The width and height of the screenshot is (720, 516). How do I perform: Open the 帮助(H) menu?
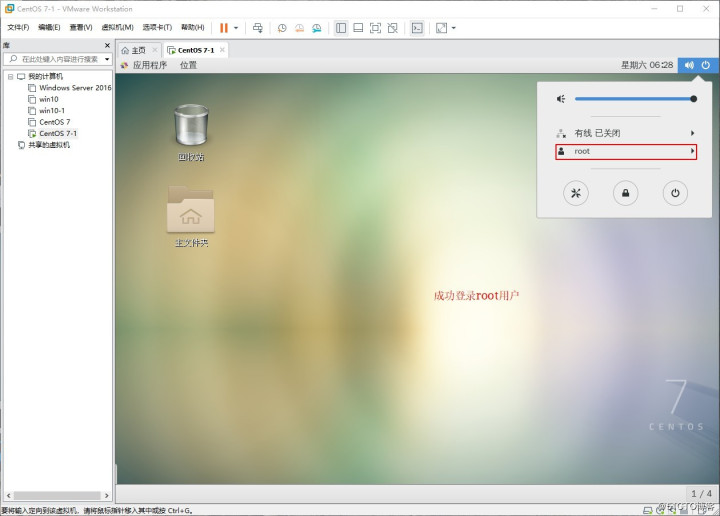(192, 28)
